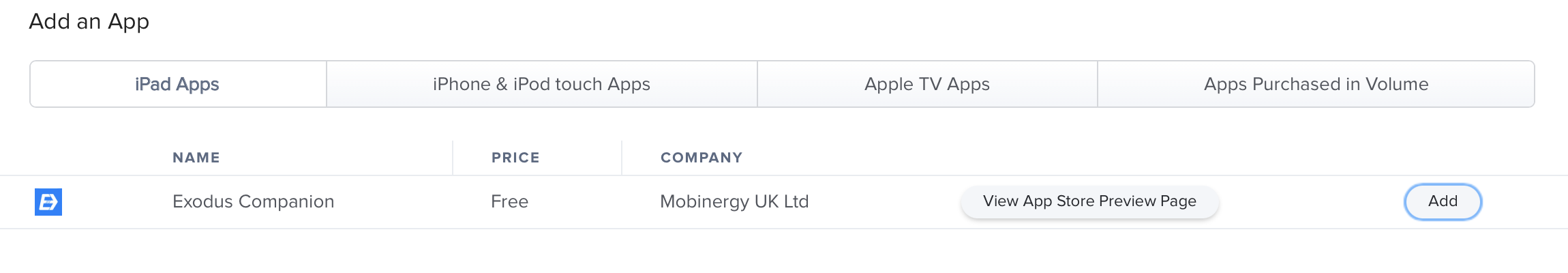Image resolution: width=1568 pixels, height=273 pixels.
Task: Open the iPhone & iPod touch Apps tab
Action: coord(542,84)
